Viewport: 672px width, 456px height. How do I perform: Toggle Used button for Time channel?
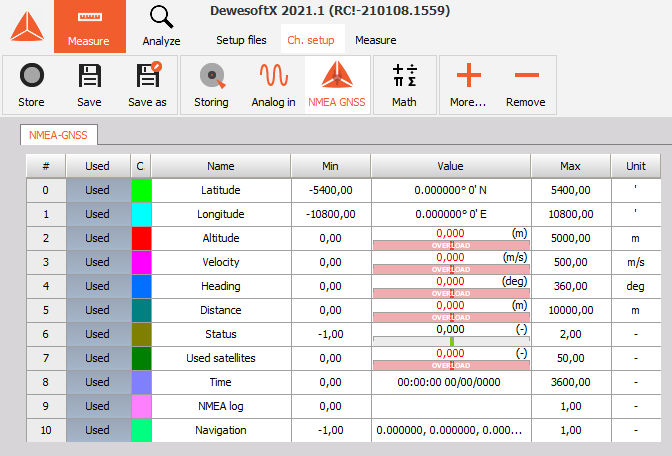point(98,382)
